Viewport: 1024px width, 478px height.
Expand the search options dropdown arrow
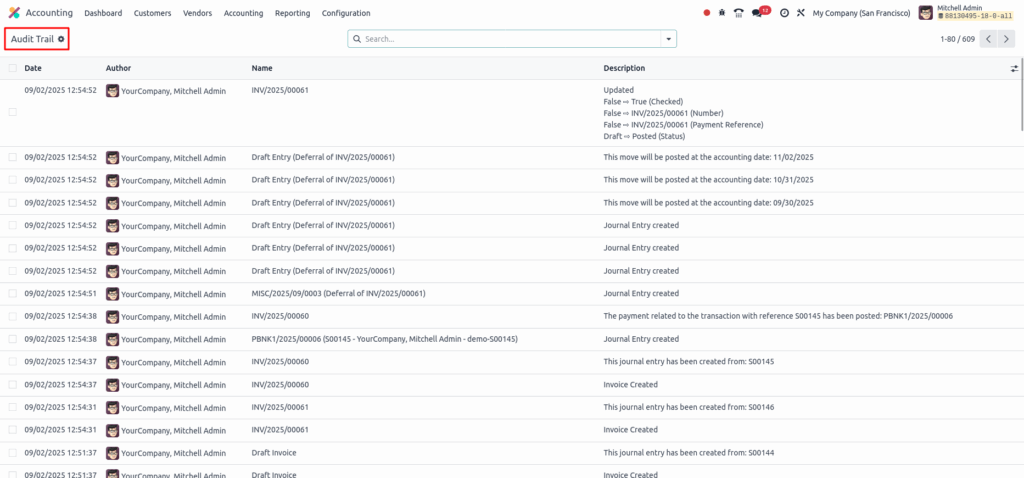pos(669,39)
